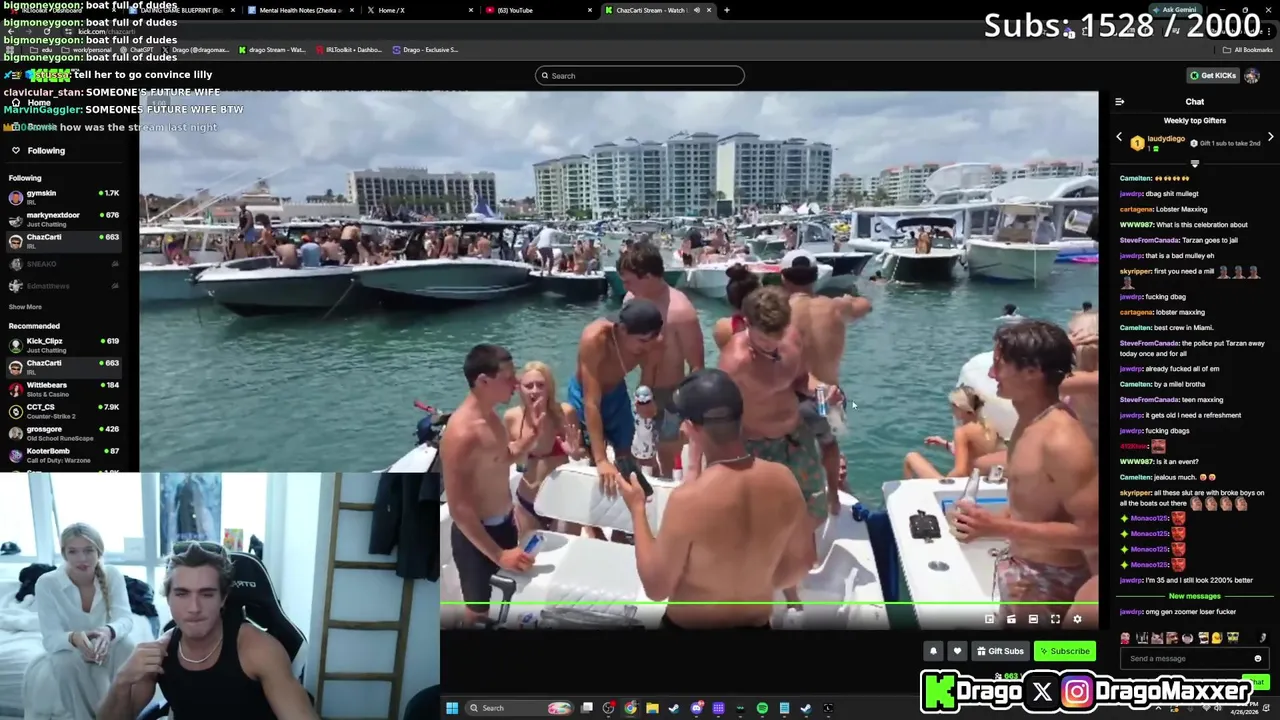Open the Kick channel avatar at top right
This screenshot has height=720, width=1280.
1252,75
